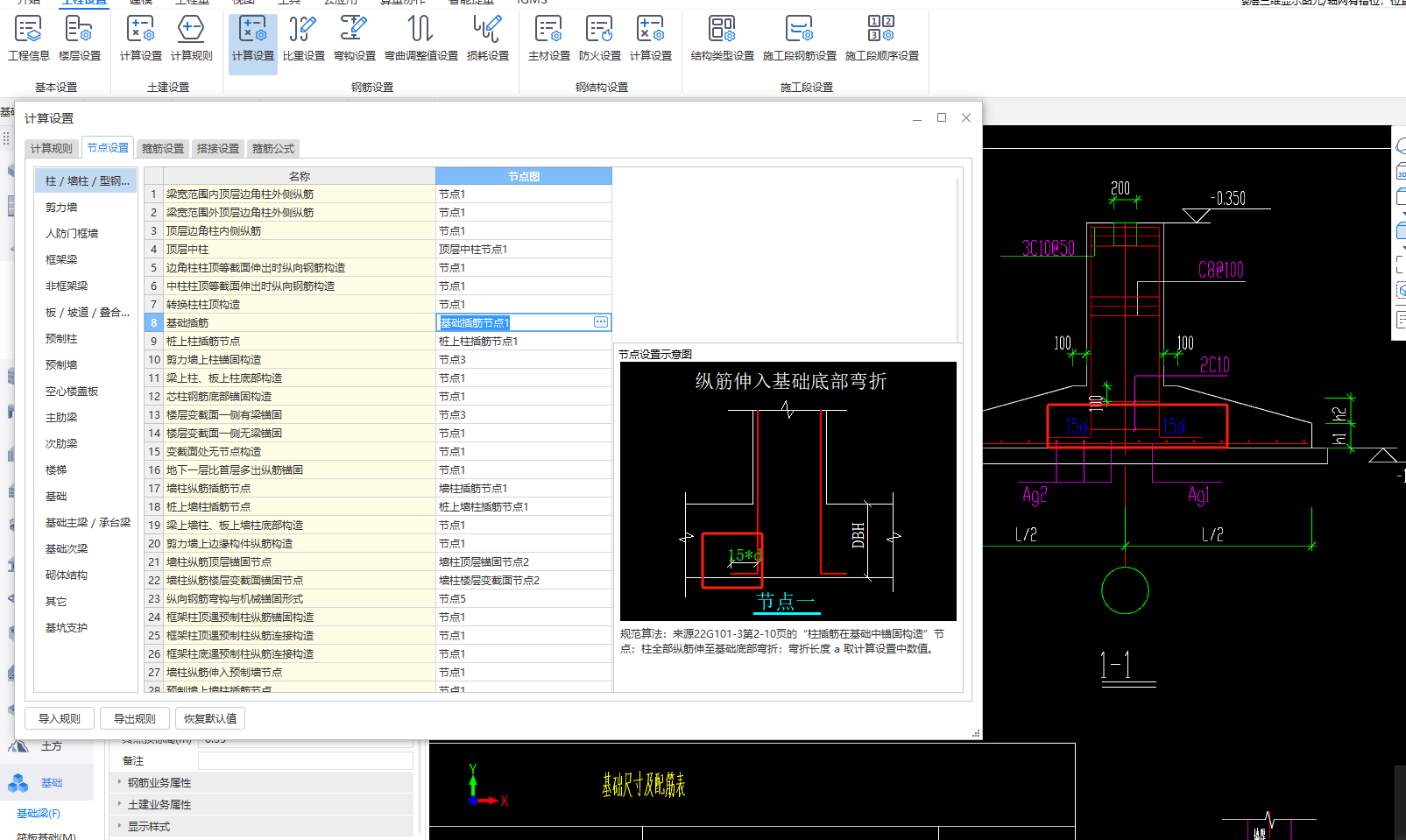Open 施工段钢筋设置 tool
Image resolution: width=1406 pixels, height=840 pixels.
tap(800, 39)
